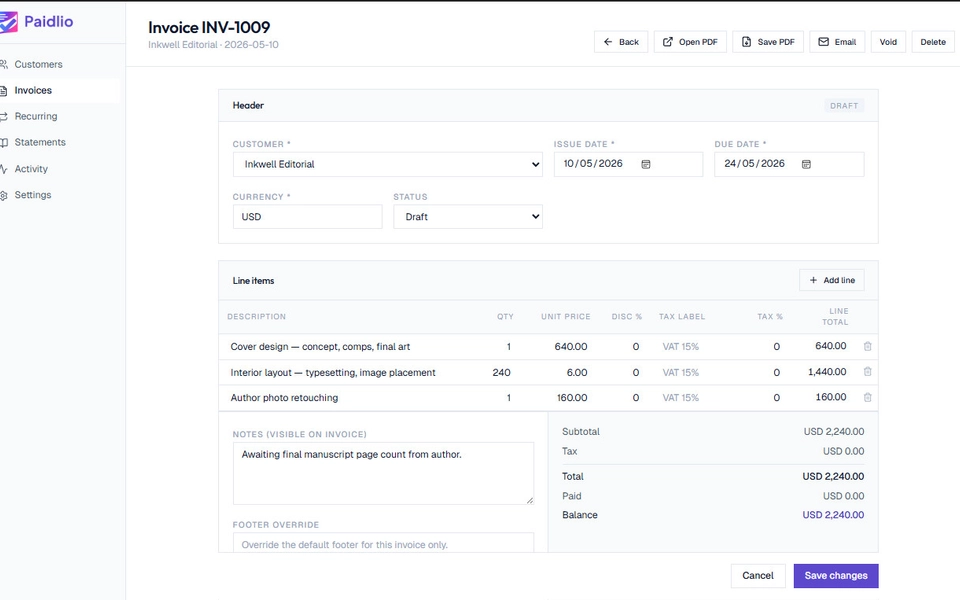The height and width of the screenshot is (600, 960).
Task: Click VAT 15% on Author photo row
Action: coord(680,398)
